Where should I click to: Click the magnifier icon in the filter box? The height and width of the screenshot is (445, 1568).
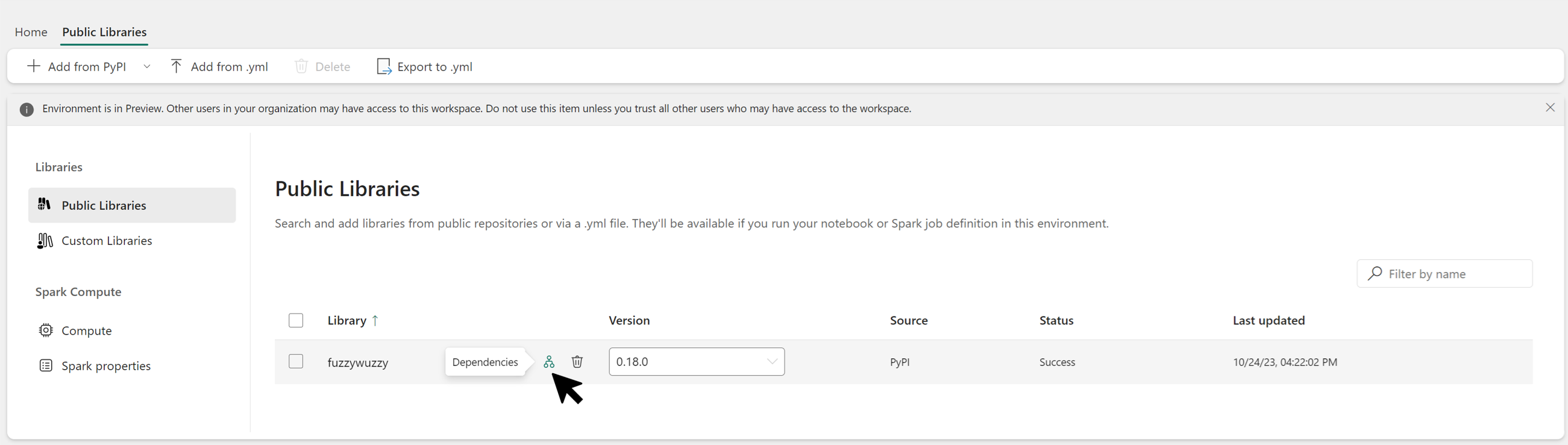click(1375, 274)
